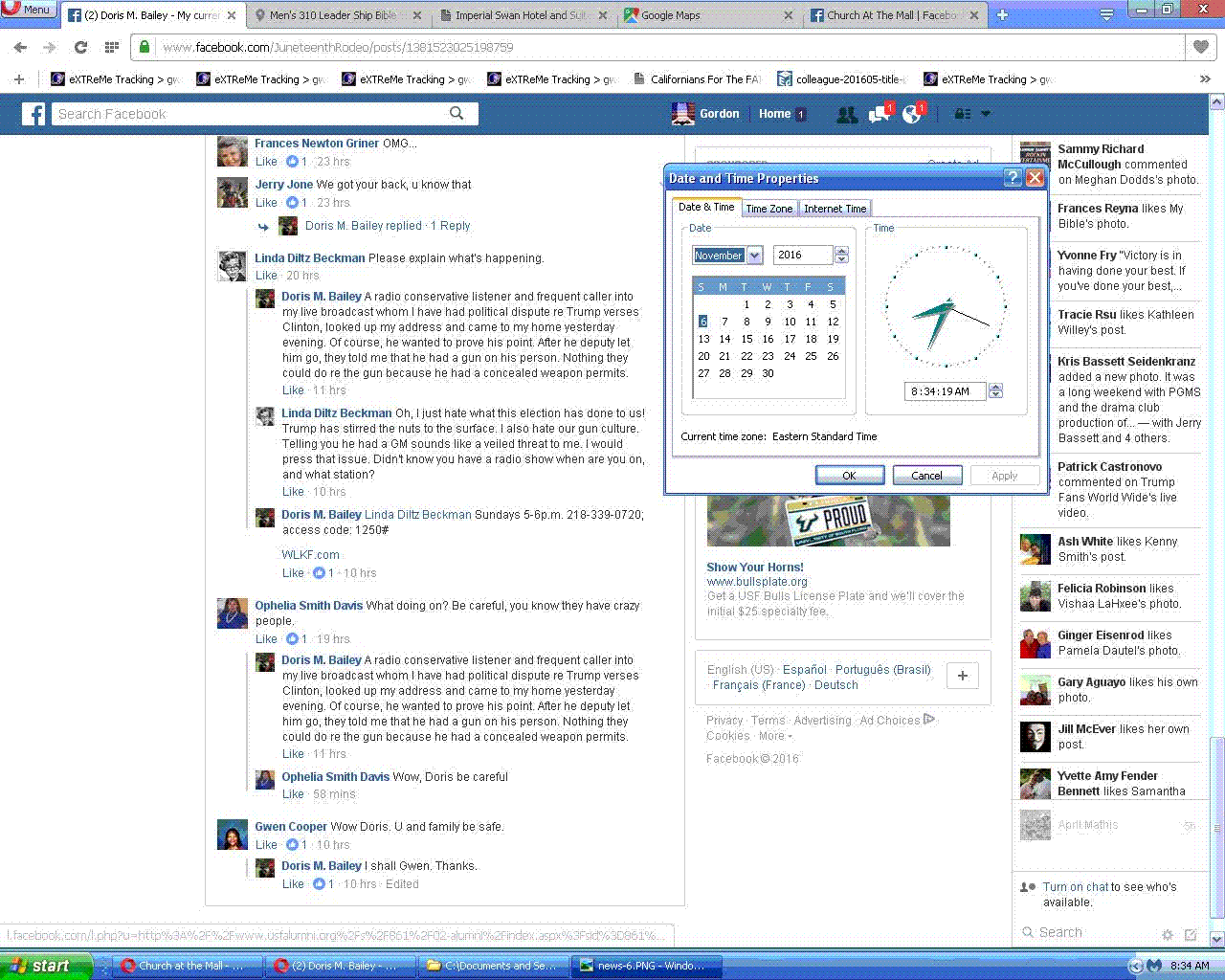This screenshot has height=980, width=1225.
Task: Click the privacy shortcuts lock icon
Action: pos(962,114)
